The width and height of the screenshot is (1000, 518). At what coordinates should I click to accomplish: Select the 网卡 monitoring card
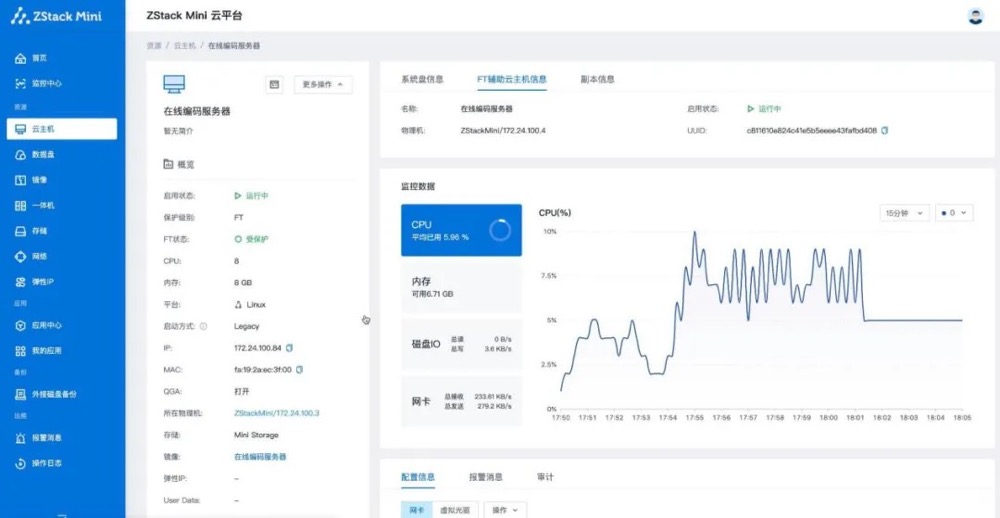461,401
